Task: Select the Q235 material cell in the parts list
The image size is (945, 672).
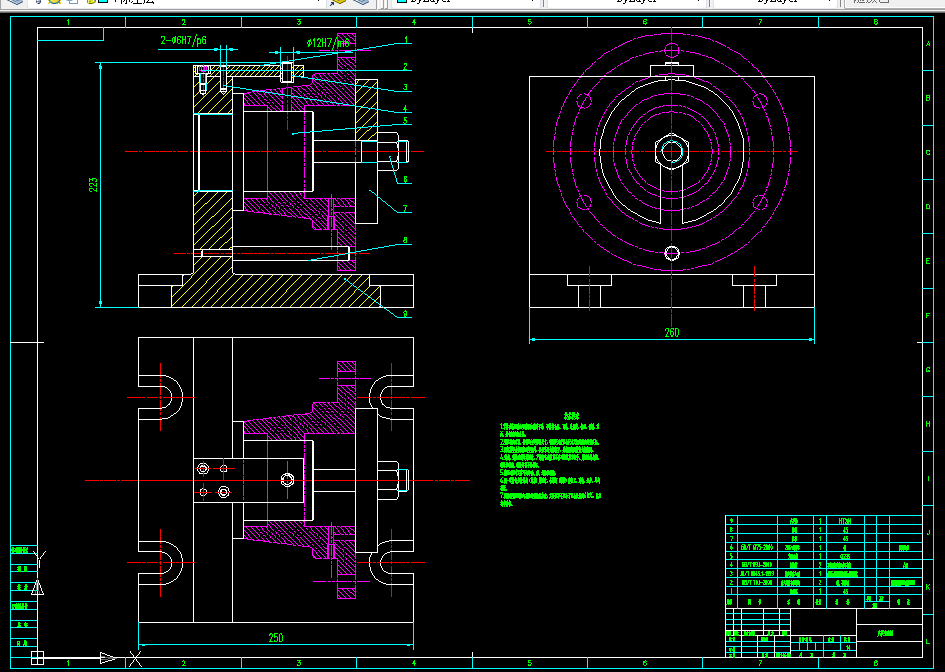Action: [845, 556]
